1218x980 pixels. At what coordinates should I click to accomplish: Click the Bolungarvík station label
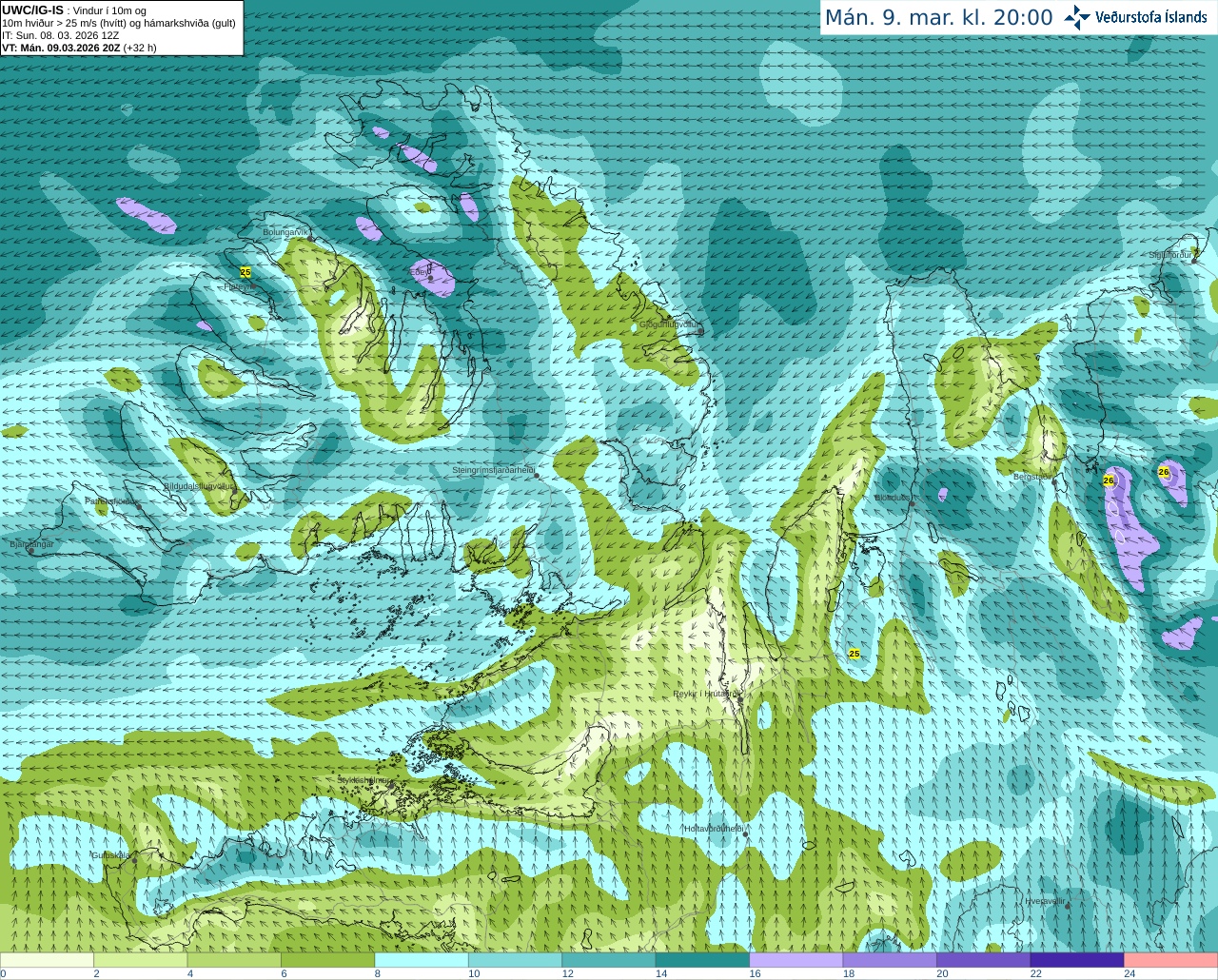tap(285, 232)
